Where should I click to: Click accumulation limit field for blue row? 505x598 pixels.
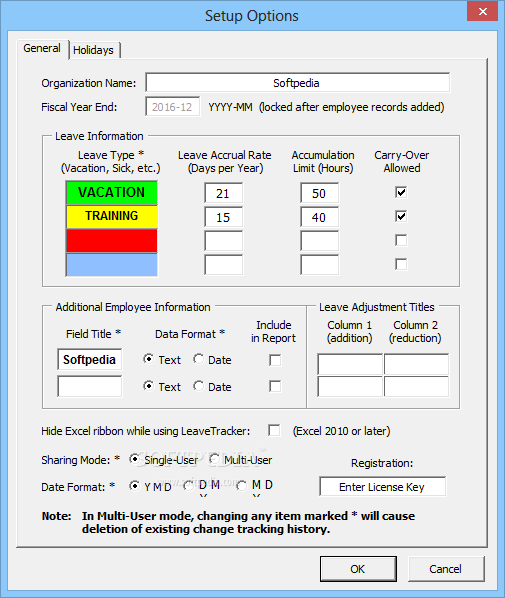319,265
